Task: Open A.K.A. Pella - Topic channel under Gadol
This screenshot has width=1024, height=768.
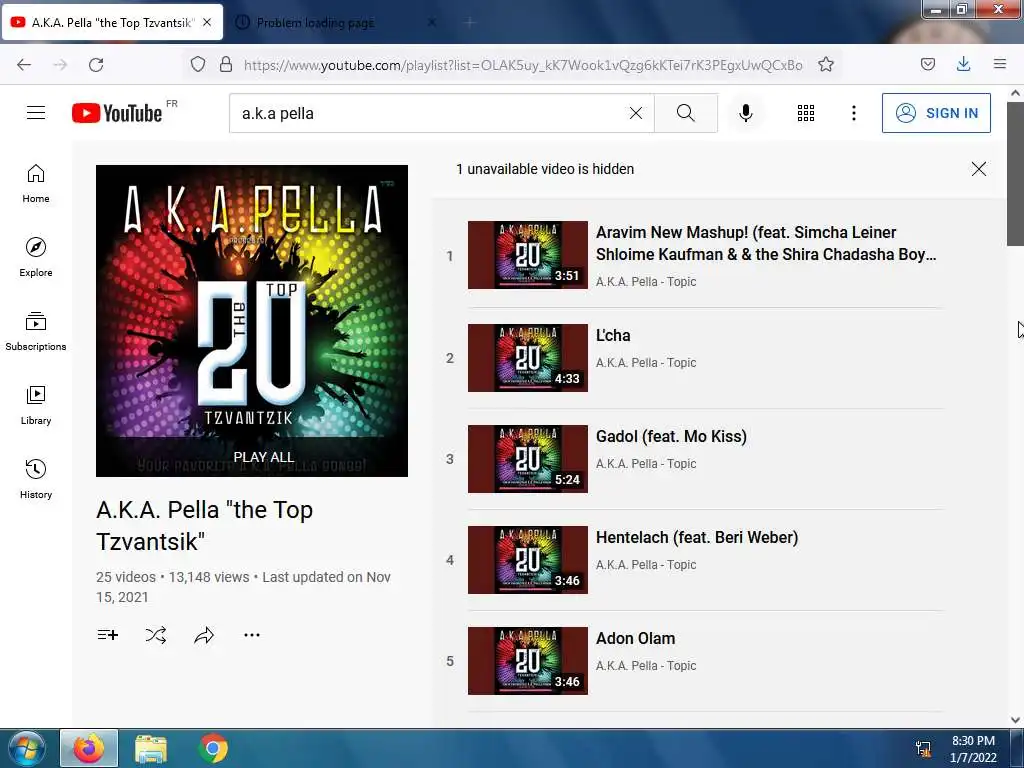Action: pyautogui.click(x=646, y=464)
